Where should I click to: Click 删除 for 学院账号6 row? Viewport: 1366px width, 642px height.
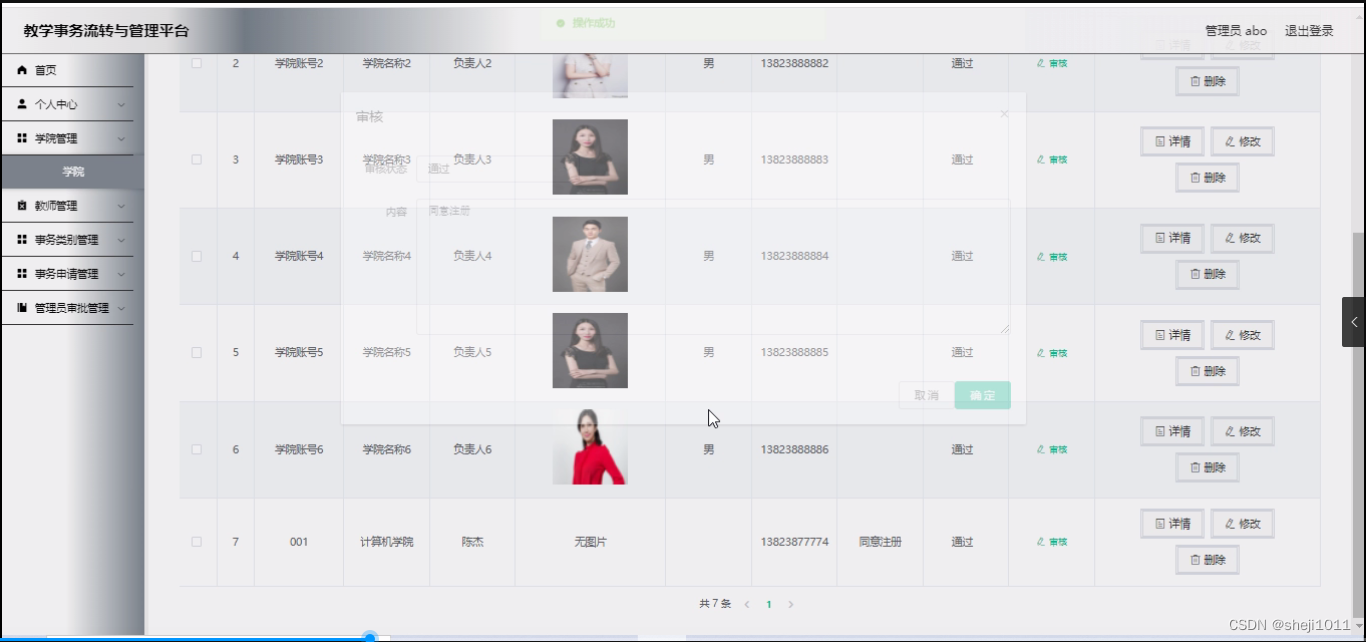[1207, 467]
